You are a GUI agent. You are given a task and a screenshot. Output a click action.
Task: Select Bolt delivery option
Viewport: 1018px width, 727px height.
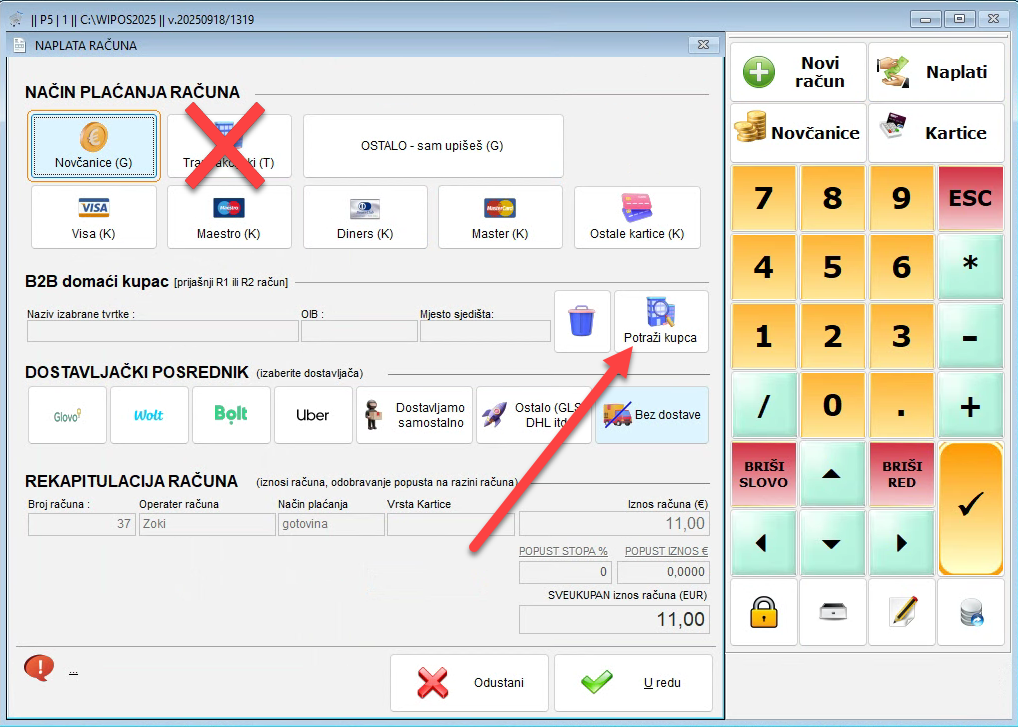(231, 415)
